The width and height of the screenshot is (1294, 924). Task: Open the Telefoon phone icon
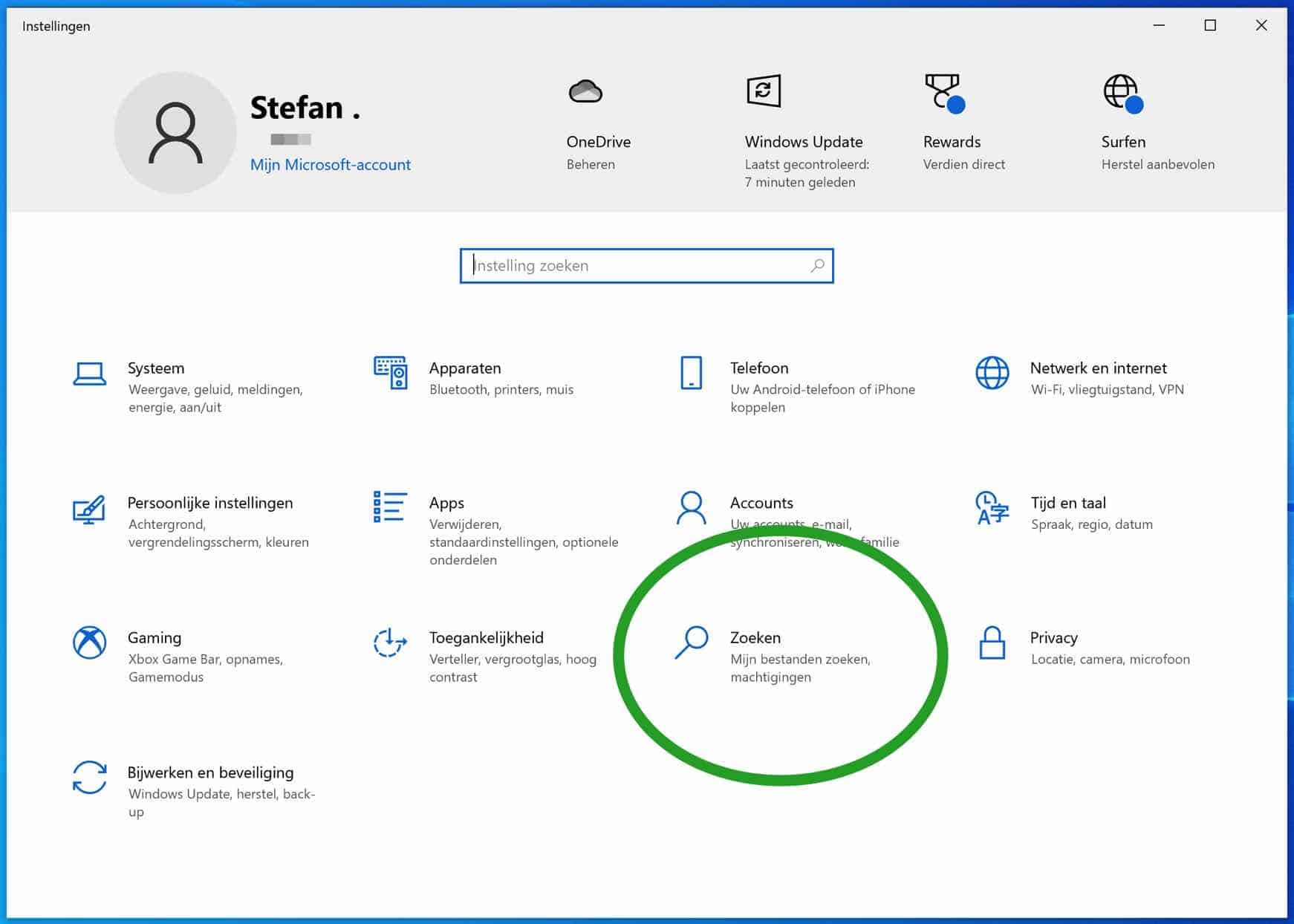click(691, 373)
